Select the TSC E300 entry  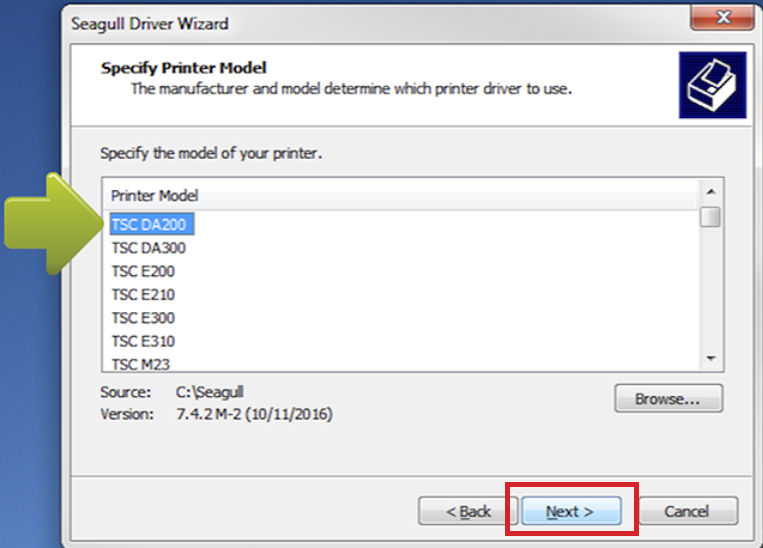point(144,318)
